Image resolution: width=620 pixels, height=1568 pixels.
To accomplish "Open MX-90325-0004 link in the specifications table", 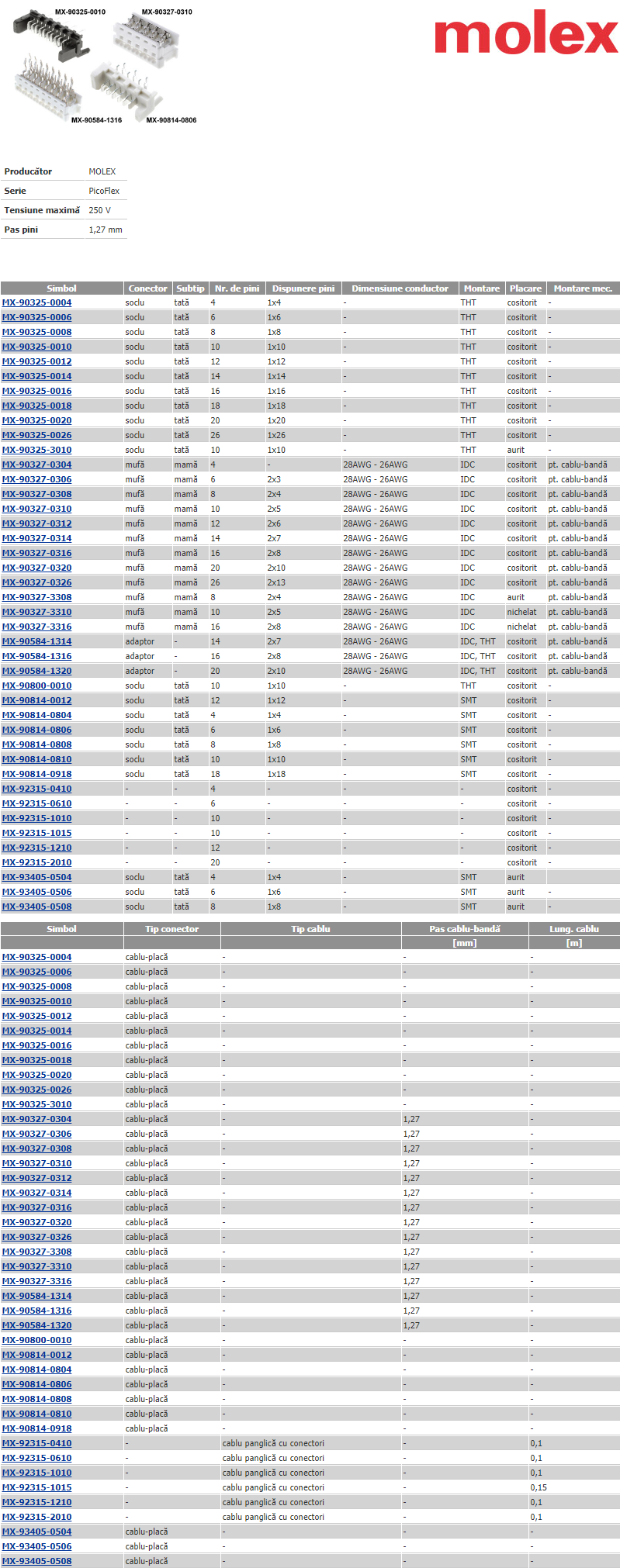I will pos(36,302).
